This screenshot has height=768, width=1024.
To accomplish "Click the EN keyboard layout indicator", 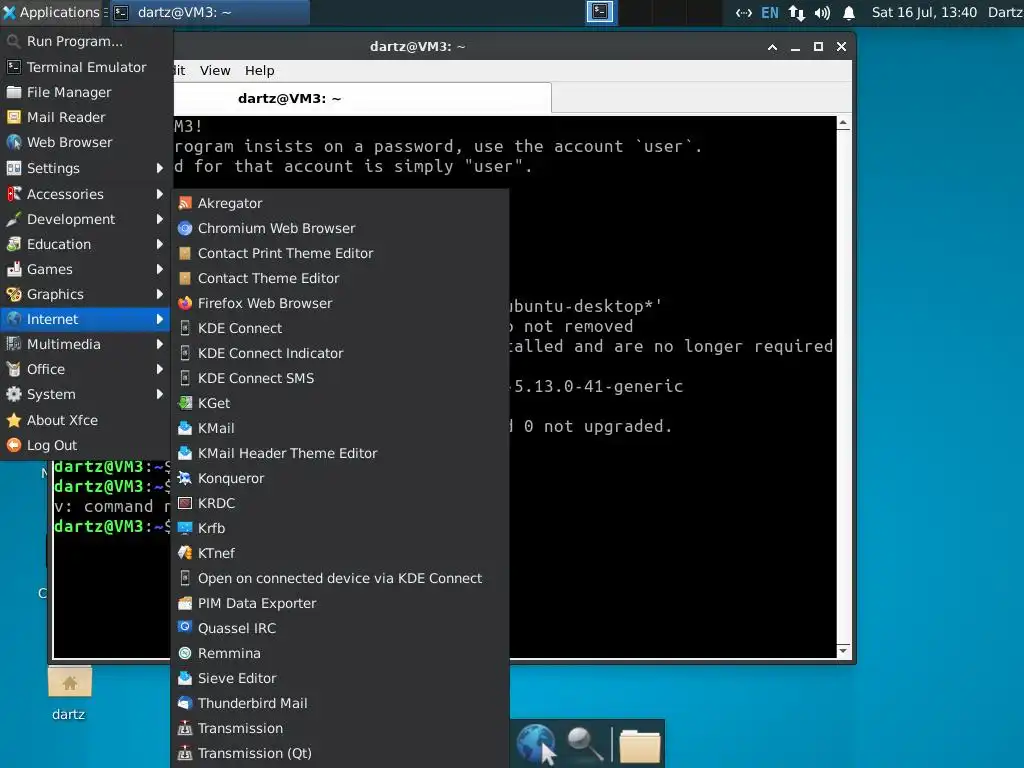I will (x=770, y=12).
